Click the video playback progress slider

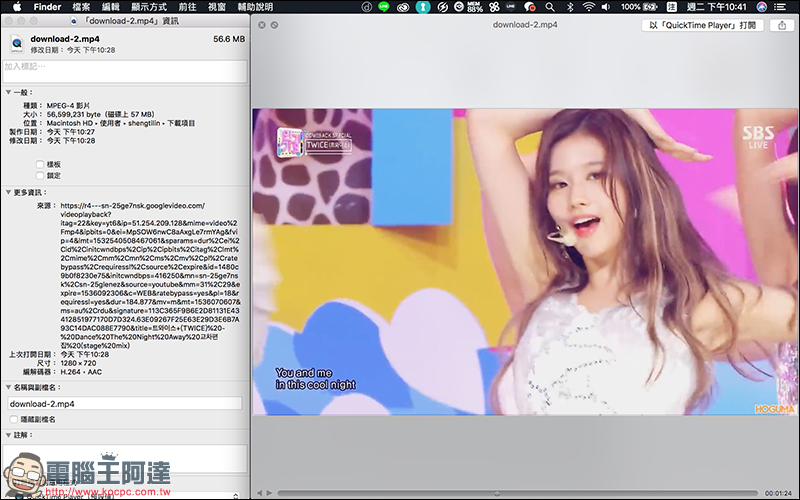(x=517, y=493)
